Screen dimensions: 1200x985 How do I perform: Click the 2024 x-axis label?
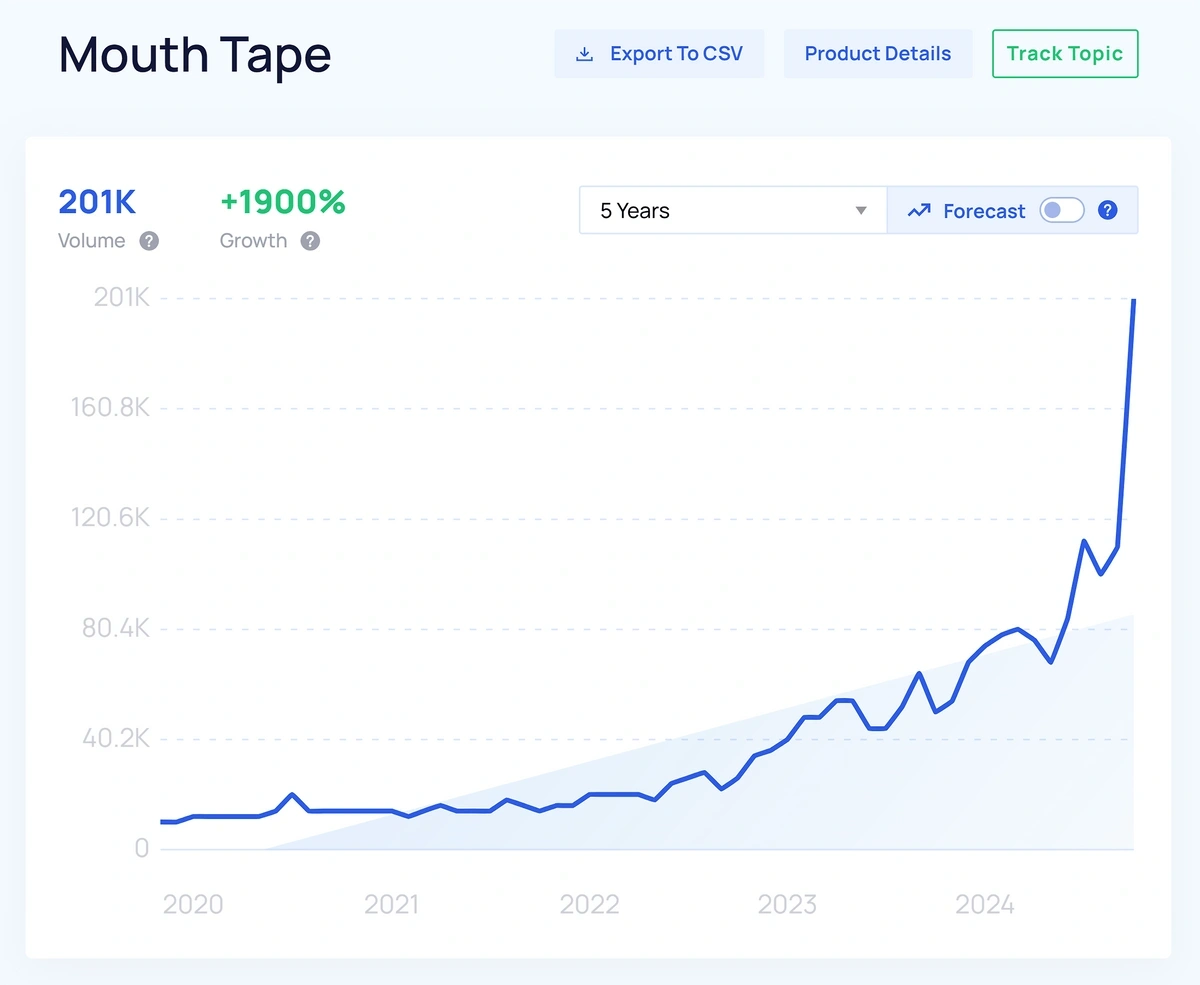[985, 905]
